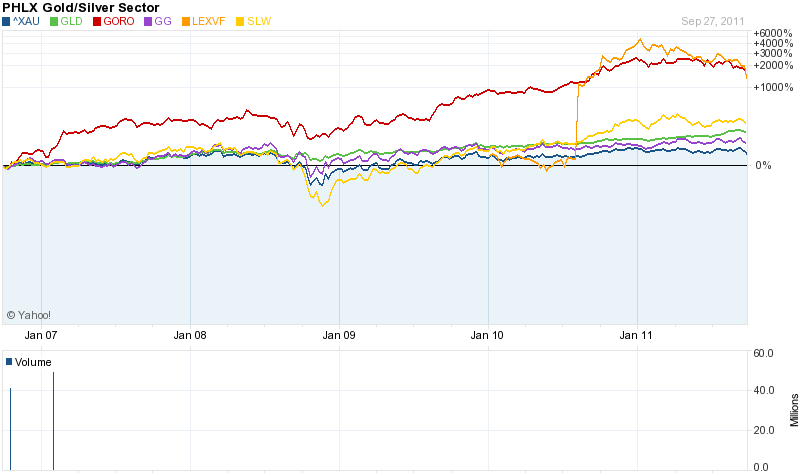Click the +3000% axis value
The width and height of the screenshot is (800, 475).
coord(773,54)
